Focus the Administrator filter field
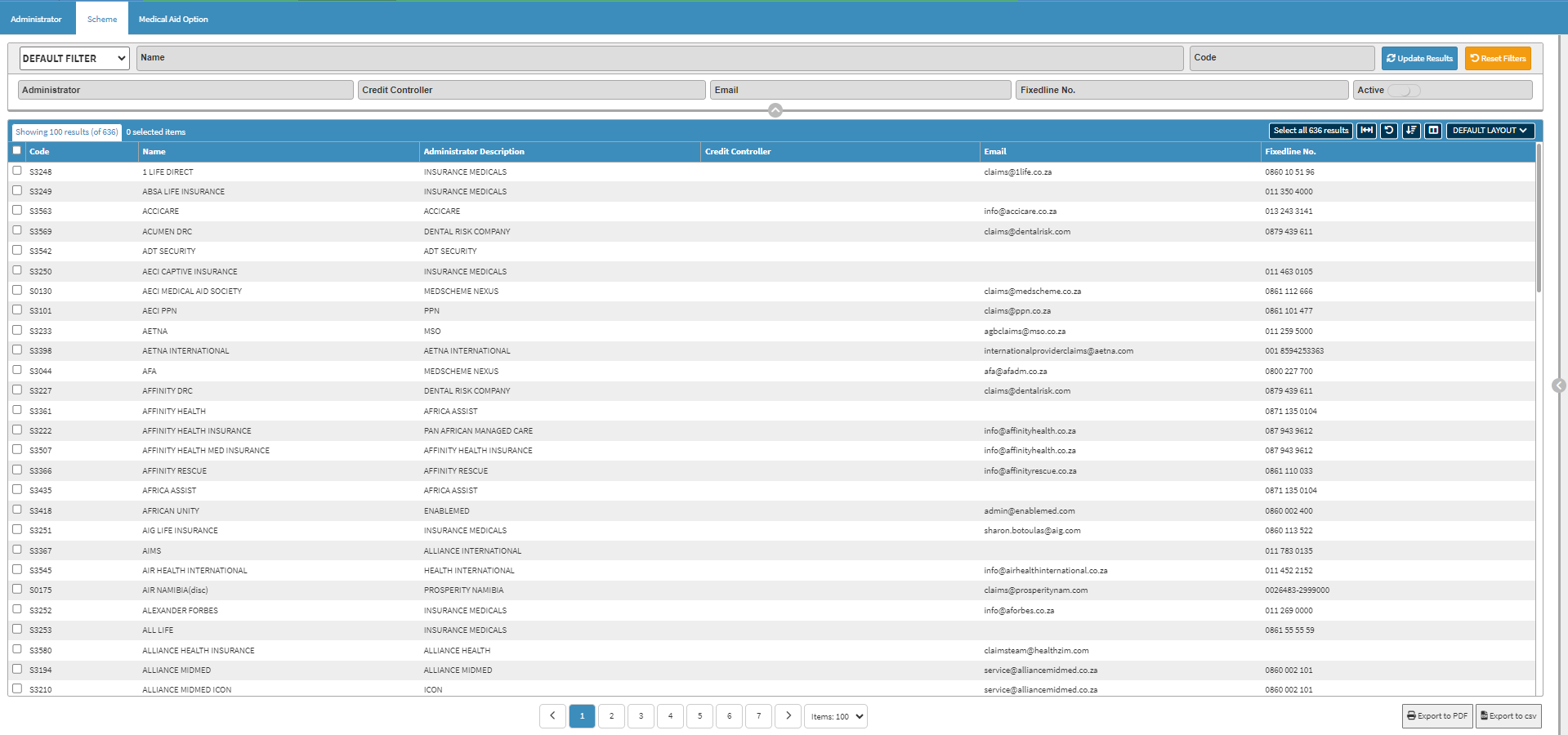This screenshot has height=735, width=1568. tap(185, 90)
